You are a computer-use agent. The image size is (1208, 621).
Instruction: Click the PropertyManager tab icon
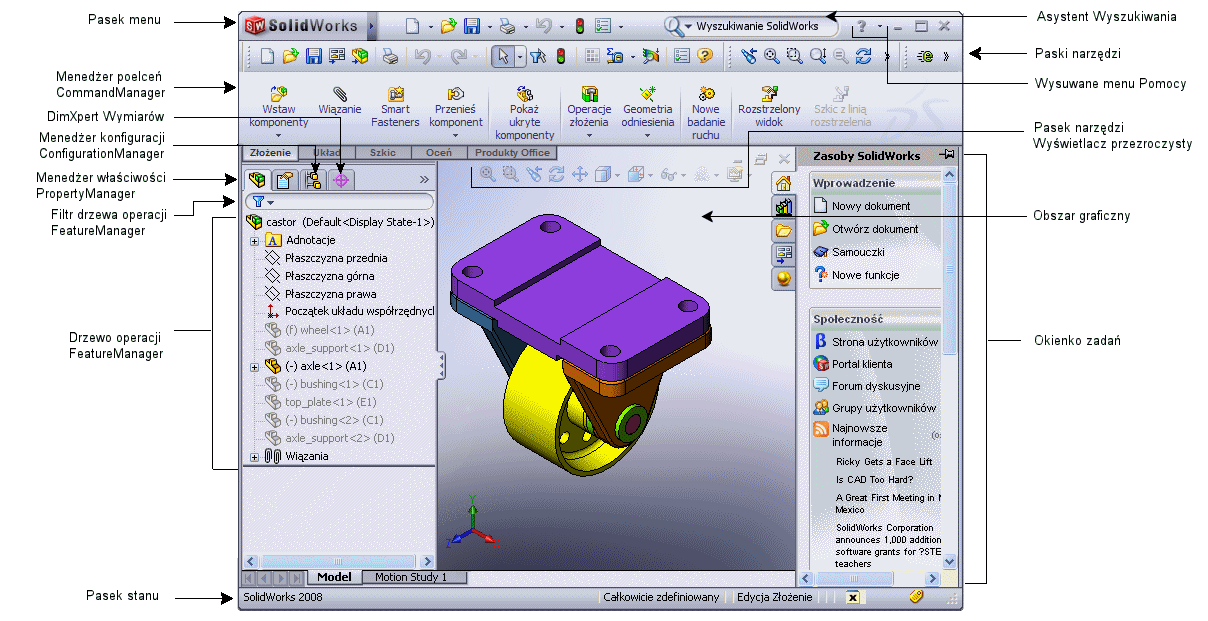click(x=285, y=180)
